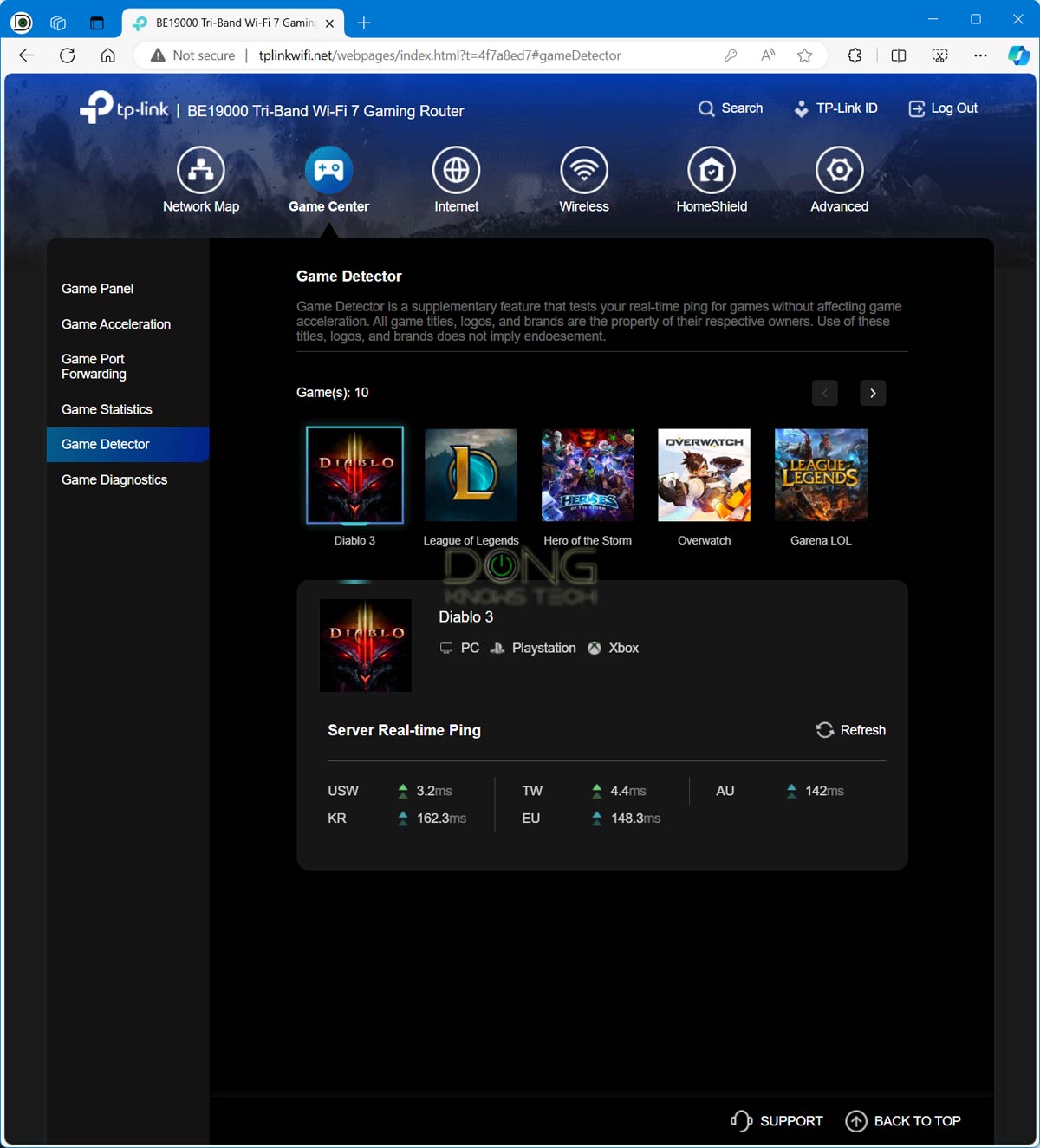Open Game Port Forwarding
Screen dimensions: 1040x1148
point(94,367)
